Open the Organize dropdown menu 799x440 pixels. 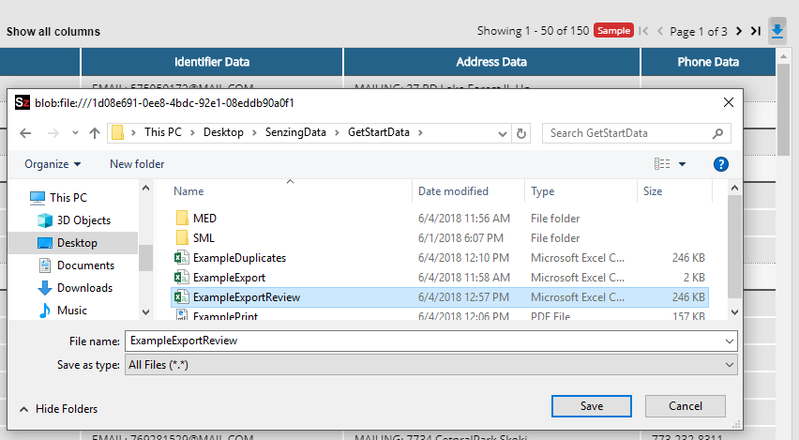(x=53, y=164)
